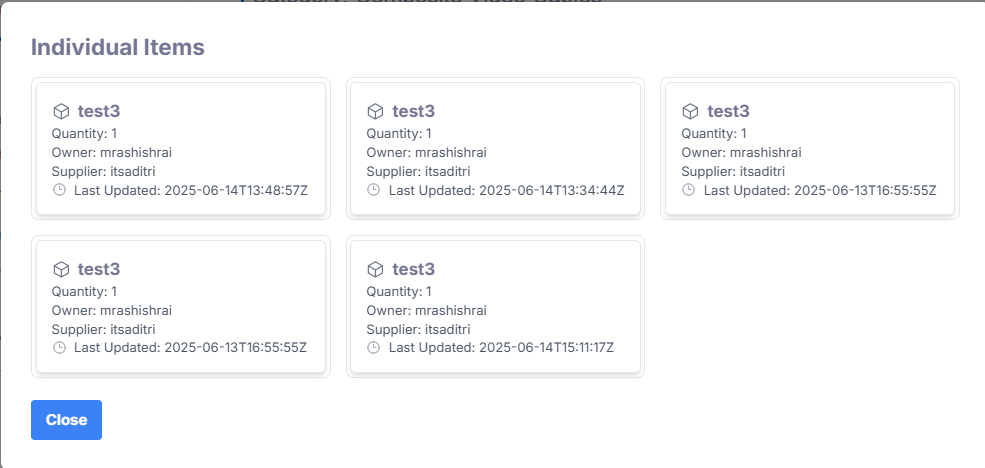Click the Individual Items heading
This screenshot has width=985, height=468.
118,47
